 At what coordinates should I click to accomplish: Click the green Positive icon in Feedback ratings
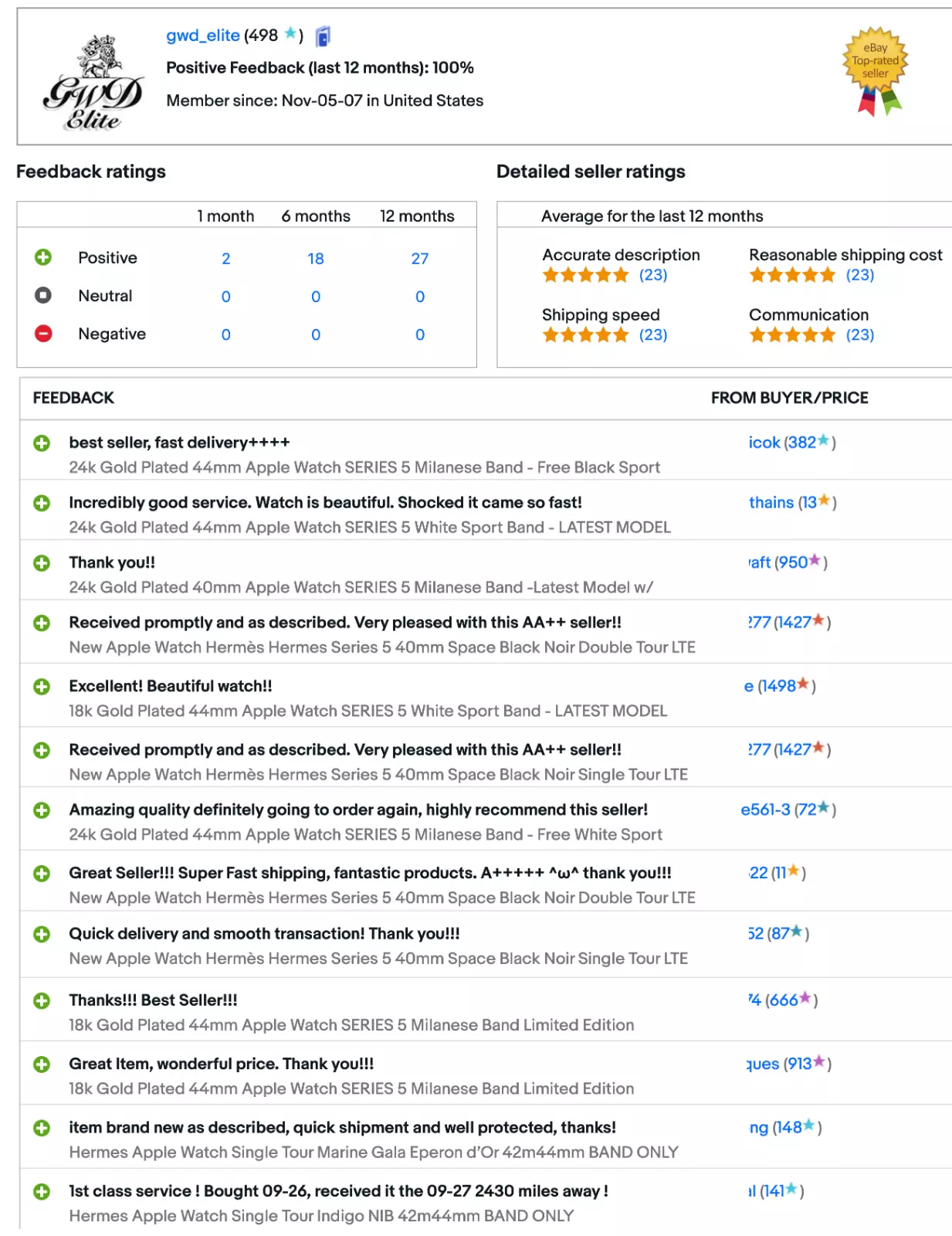pyautogui.click(x=43, y=257)
